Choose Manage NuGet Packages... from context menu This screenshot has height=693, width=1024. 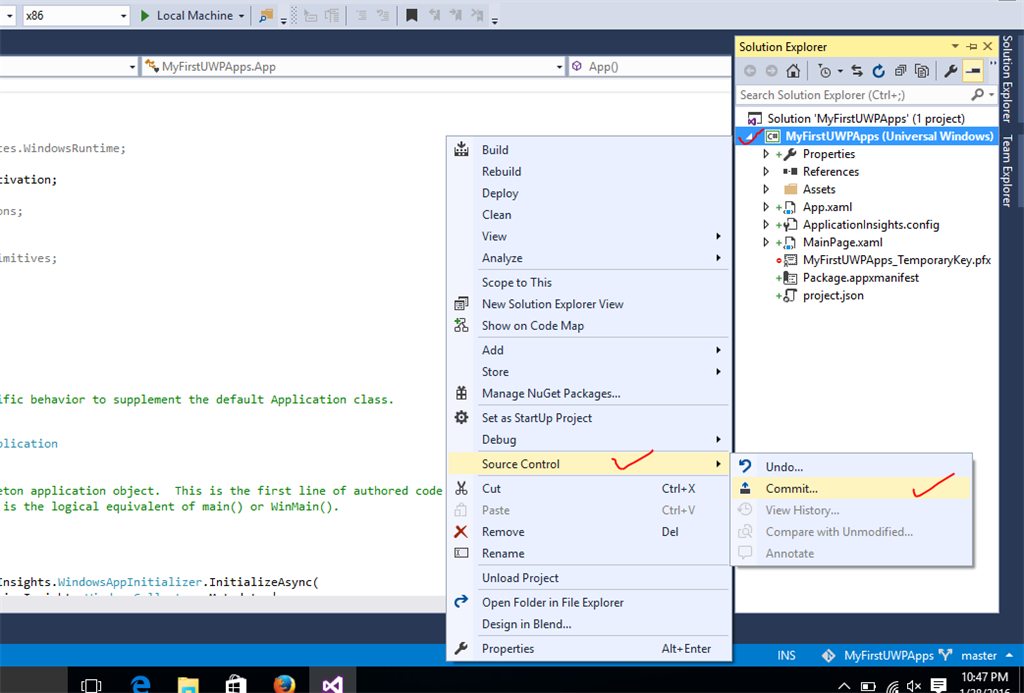550,394
